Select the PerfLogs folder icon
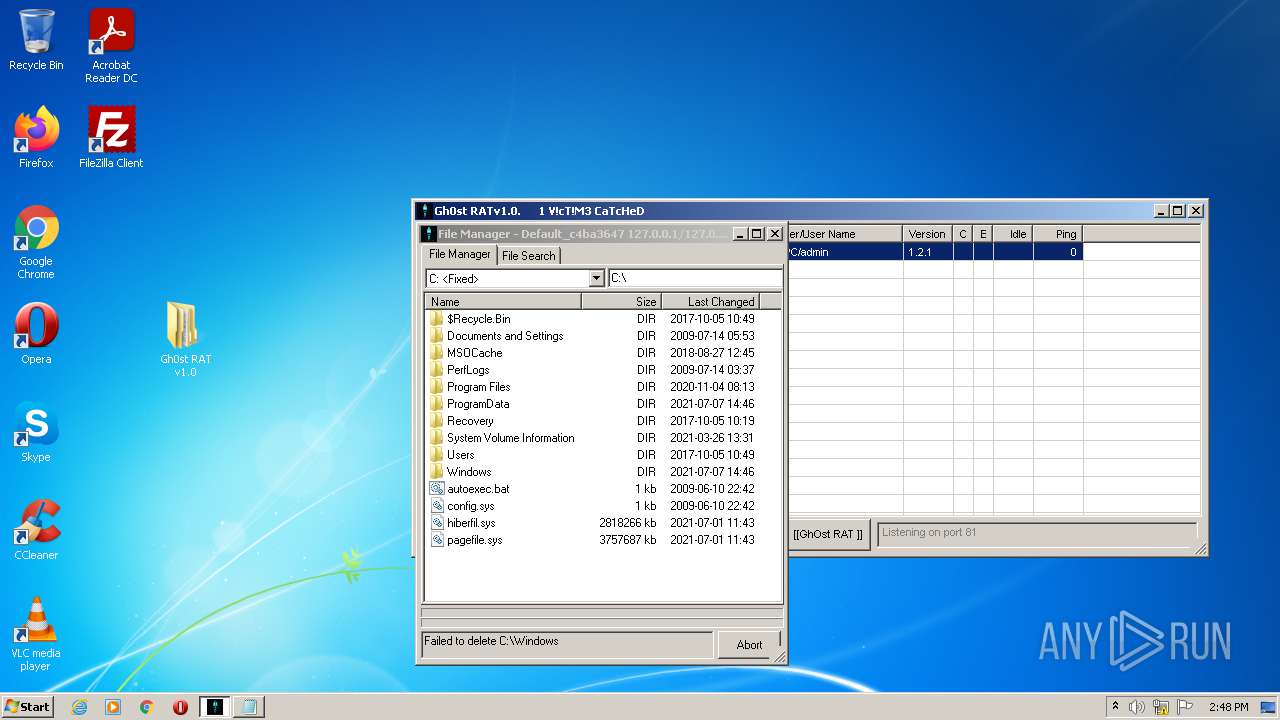 pos(437,370)
